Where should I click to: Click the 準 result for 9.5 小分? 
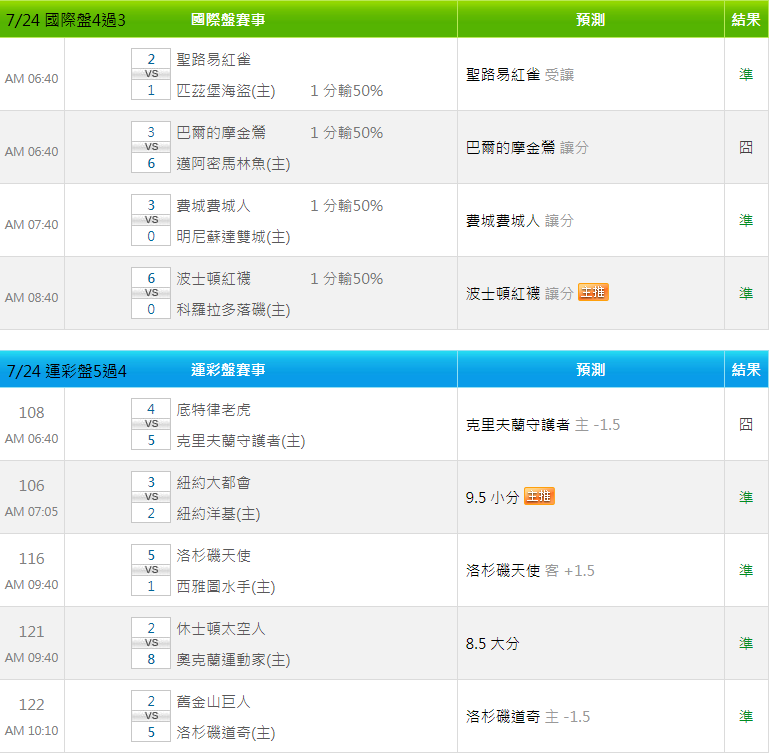(746, 497)
